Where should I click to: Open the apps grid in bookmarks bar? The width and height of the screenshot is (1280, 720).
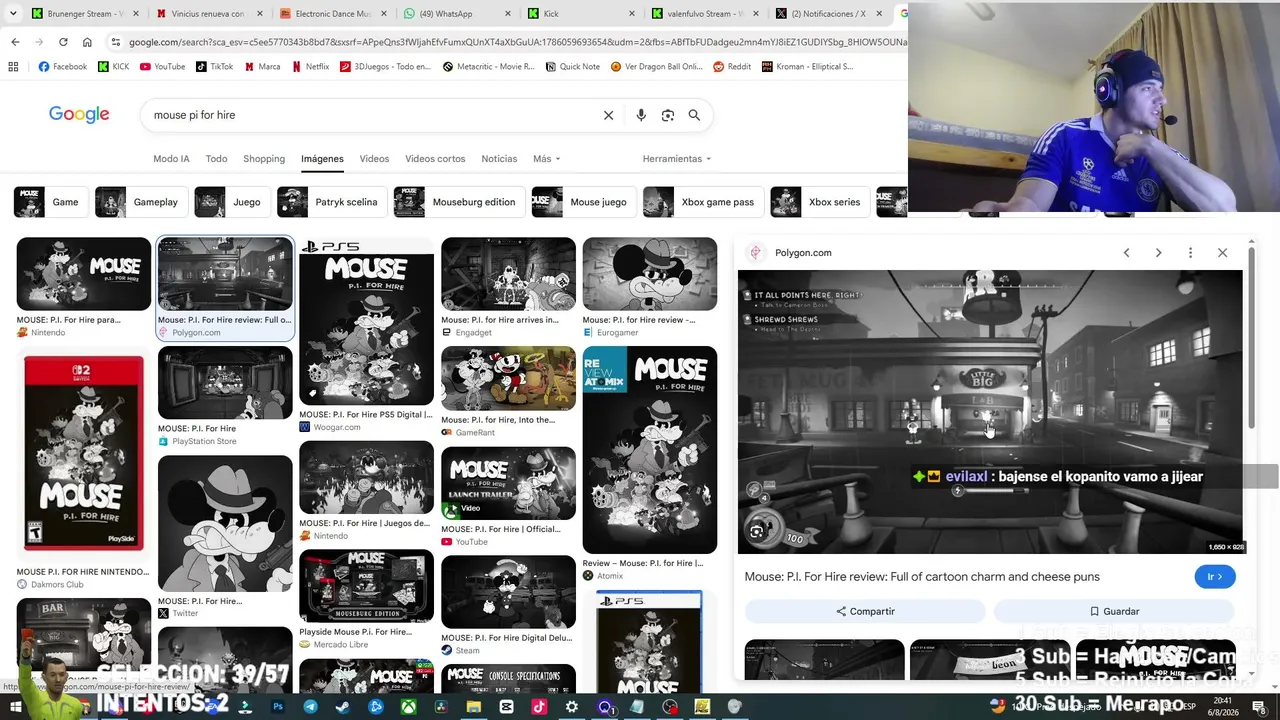[13, 67]
